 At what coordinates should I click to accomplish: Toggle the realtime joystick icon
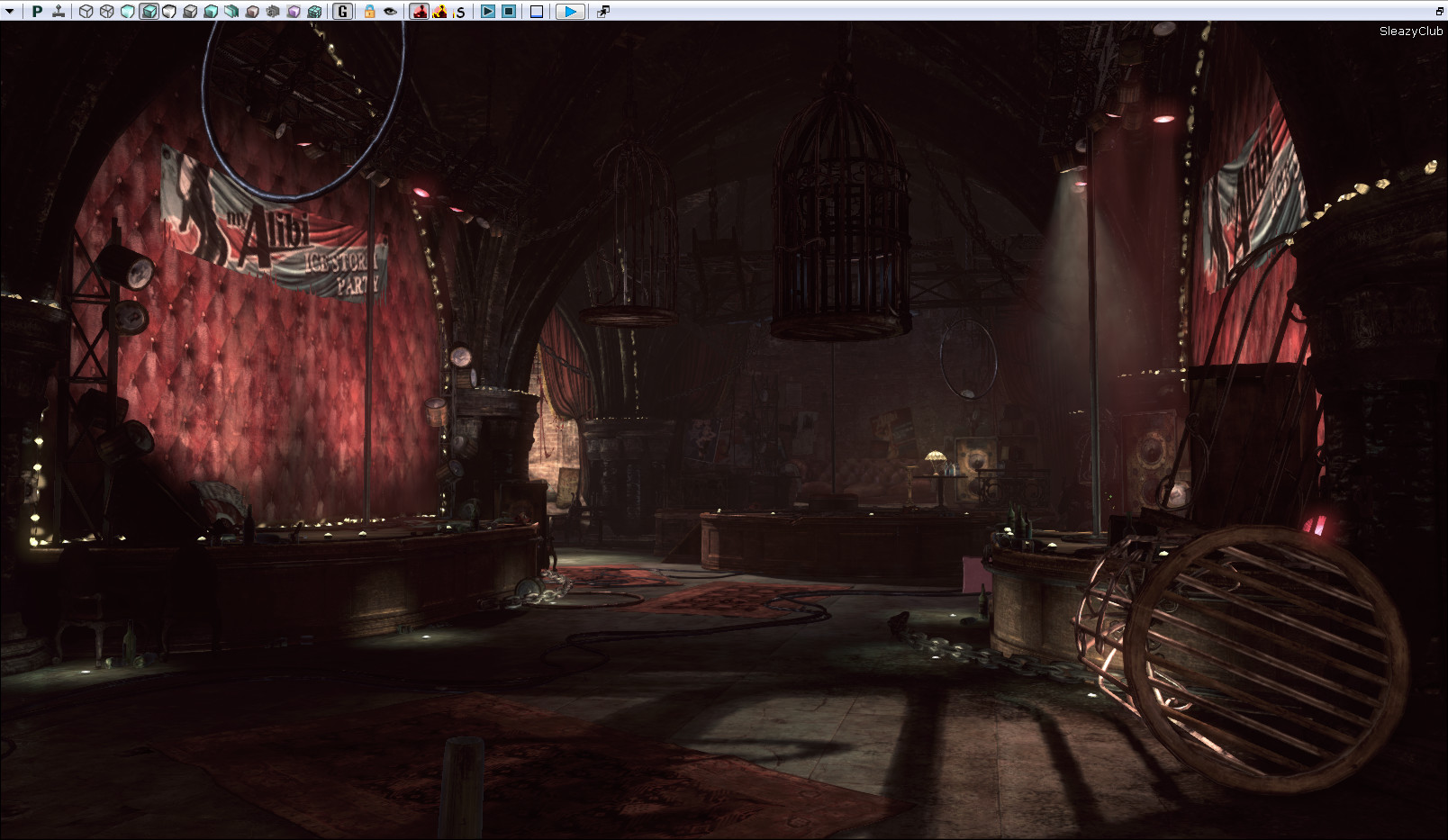pyautogui.click(x=59, y=12)
